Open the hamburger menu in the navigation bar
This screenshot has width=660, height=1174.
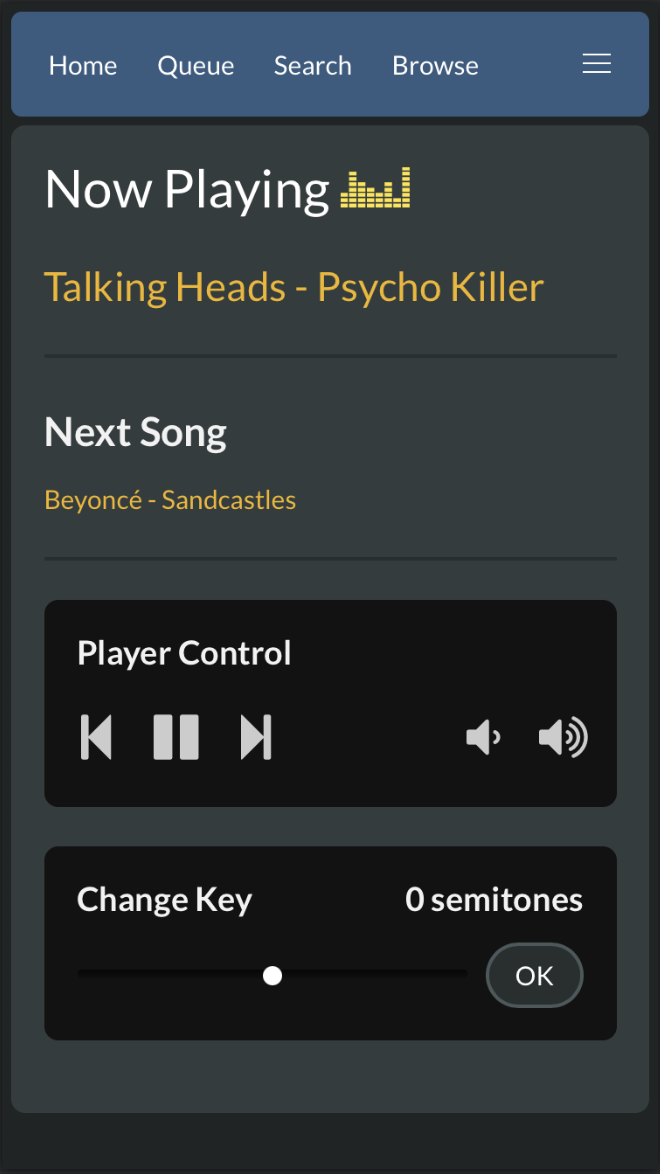click(596, 63)
